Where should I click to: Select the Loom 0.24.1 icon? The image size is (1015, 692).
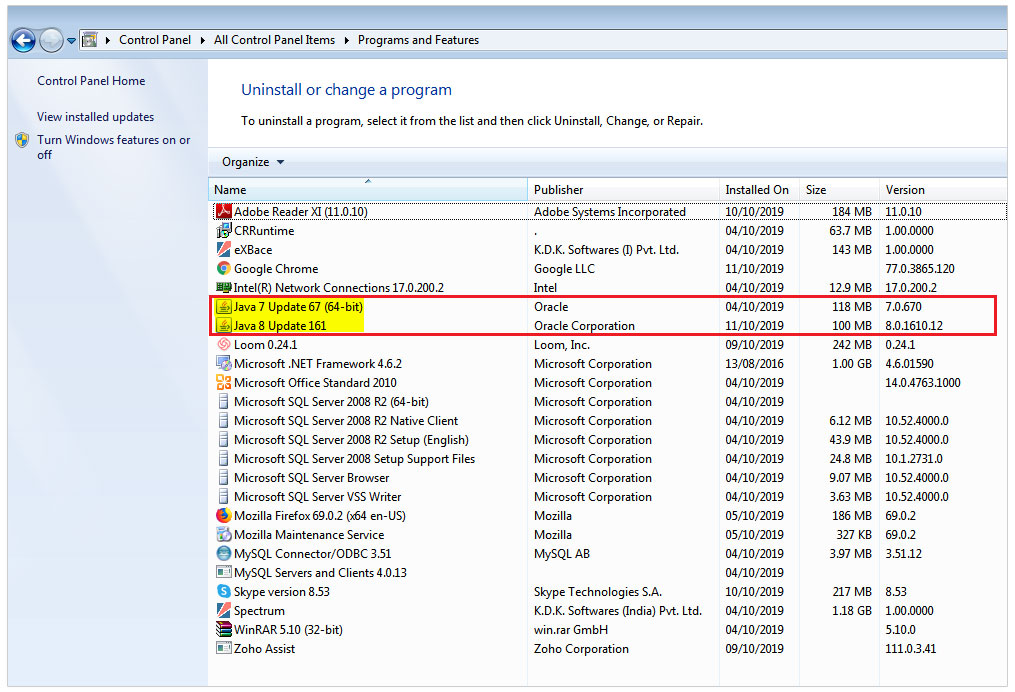point(223,344)
